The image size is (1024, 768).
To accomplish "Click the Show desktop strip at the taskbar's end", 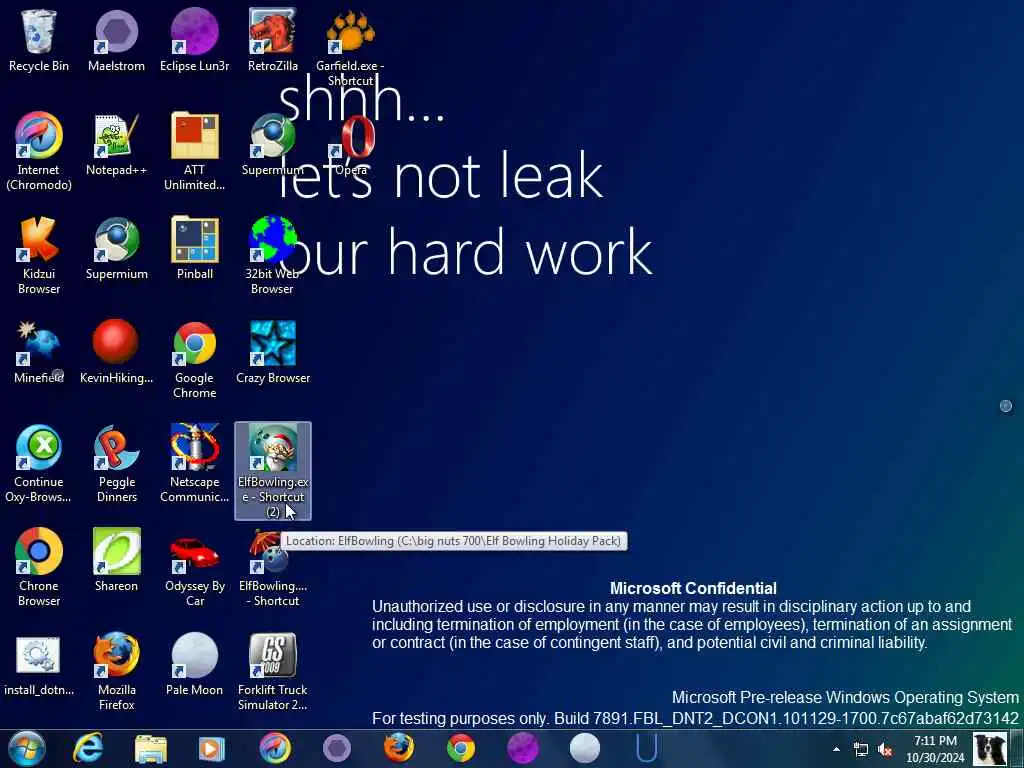I will 1018,748.
